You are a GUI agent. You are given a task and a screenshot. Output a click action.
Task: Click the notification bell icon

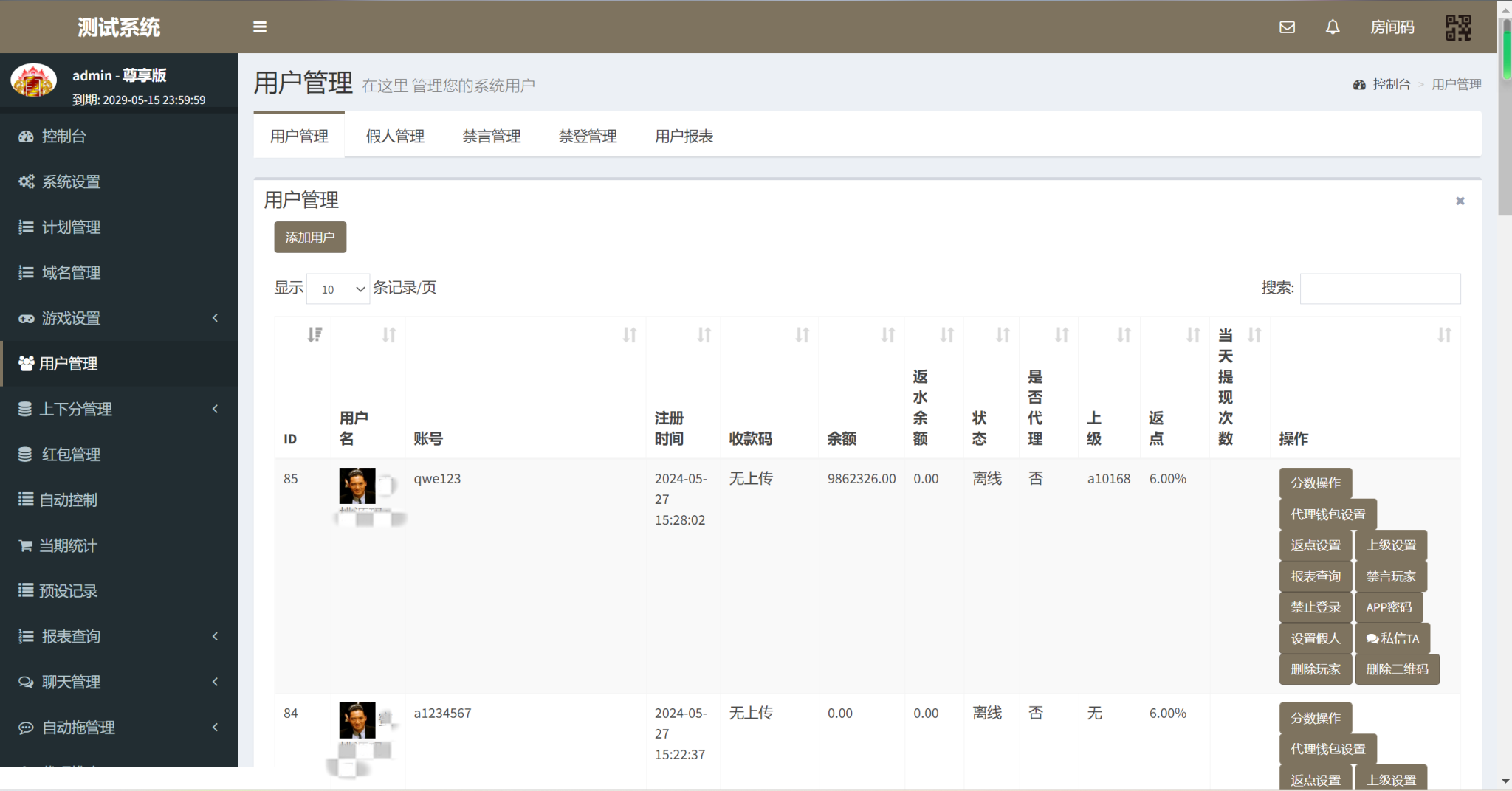click(1332, 27)
